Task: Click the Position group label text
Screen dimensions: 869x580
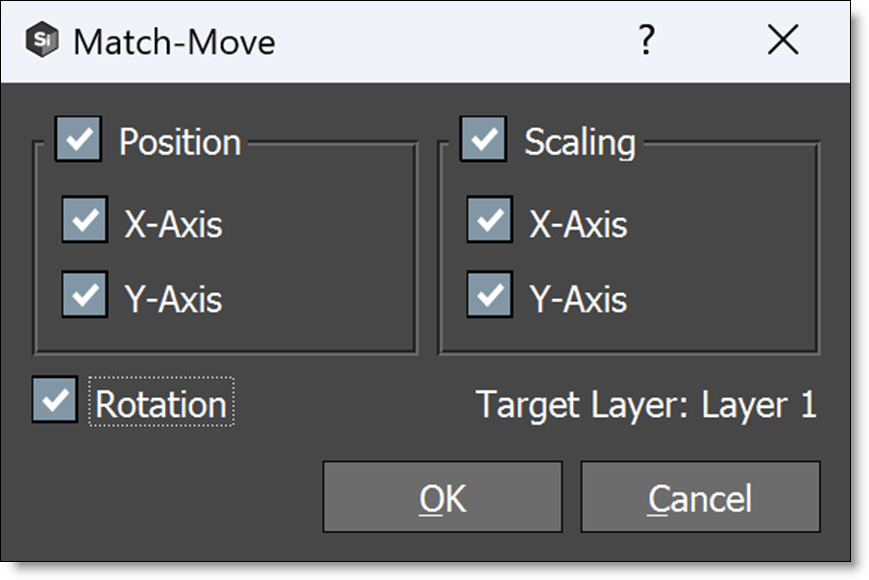Action: tap(180, 142)
